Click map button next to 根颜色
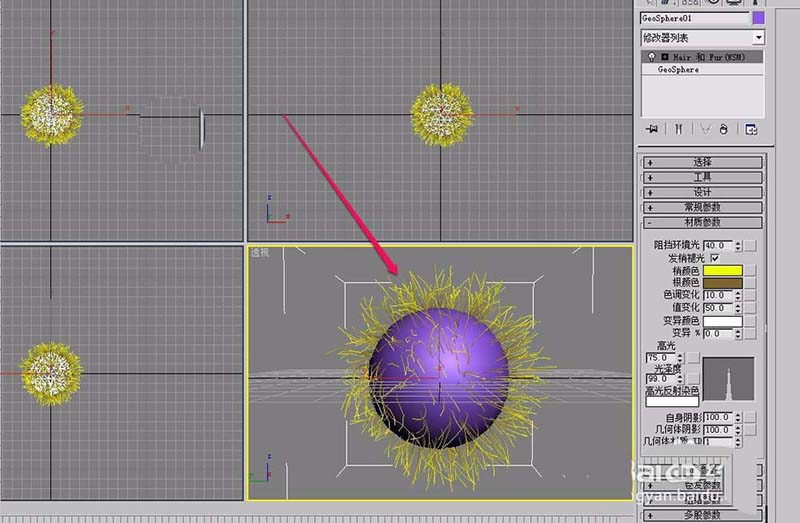Viewport: 800px width, 523px height. pyautogui.click(x=750, y=283)
